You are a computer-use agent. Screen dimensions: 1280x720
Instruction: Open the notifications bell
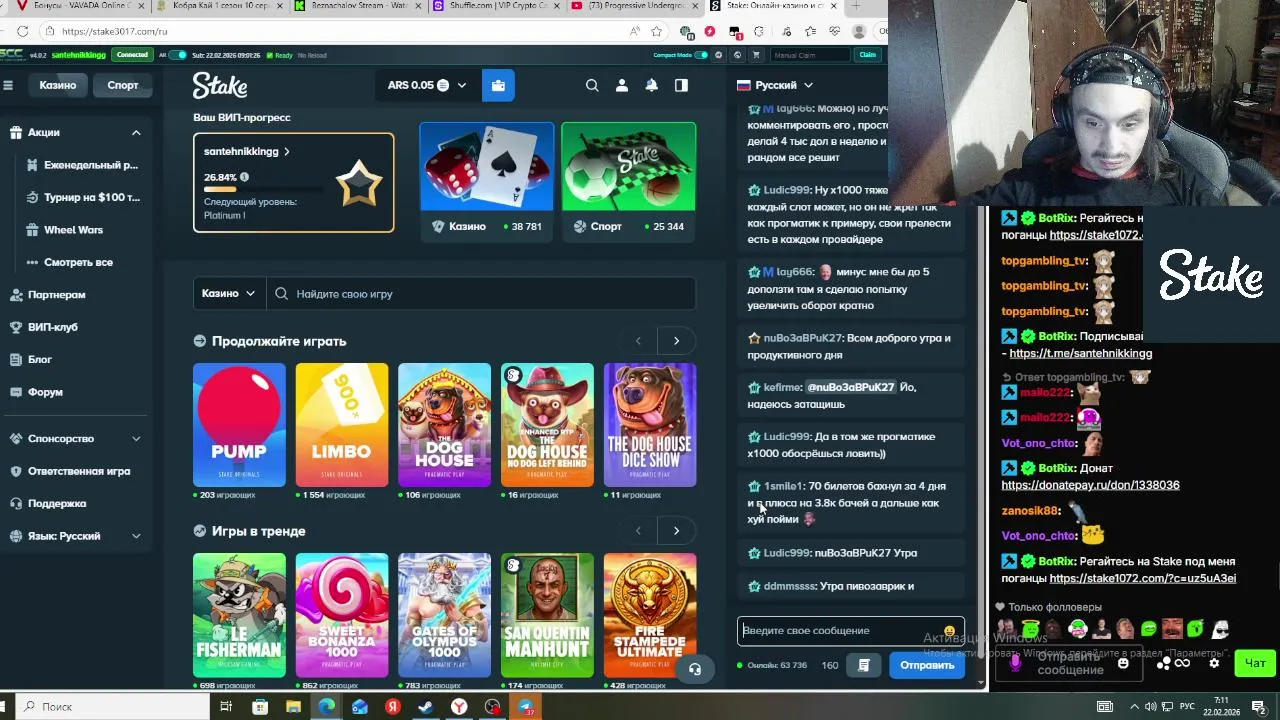point(652,85)
